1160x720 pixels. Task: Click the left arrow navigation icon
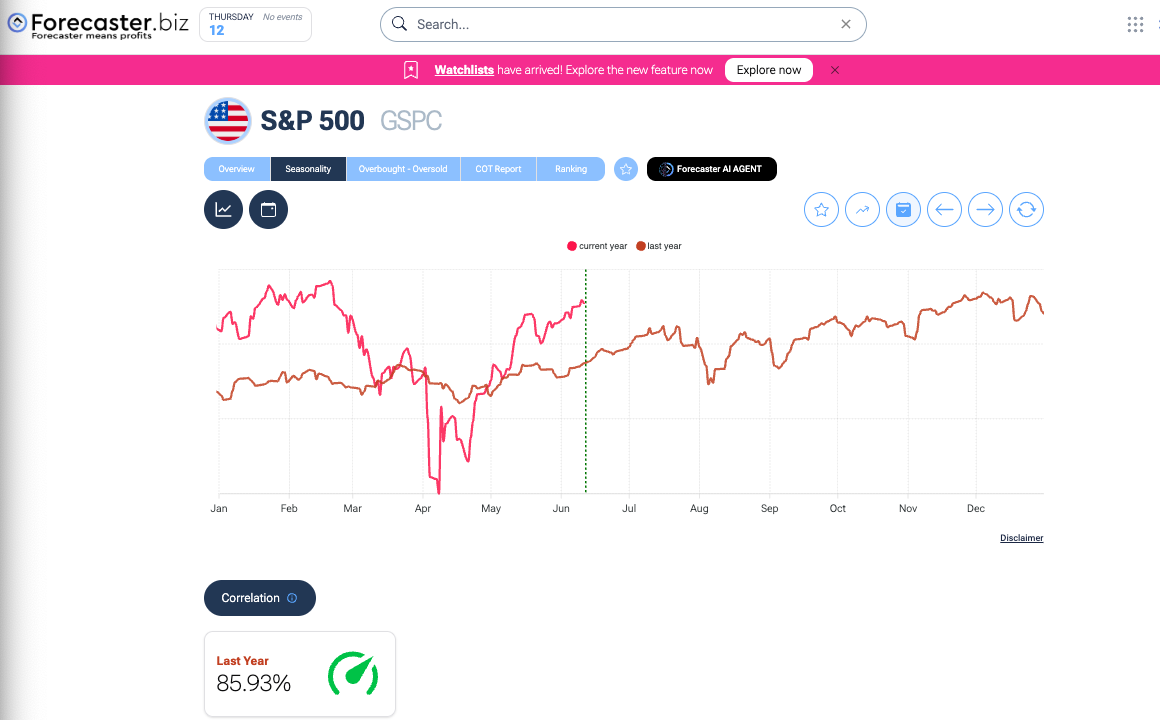944,210
